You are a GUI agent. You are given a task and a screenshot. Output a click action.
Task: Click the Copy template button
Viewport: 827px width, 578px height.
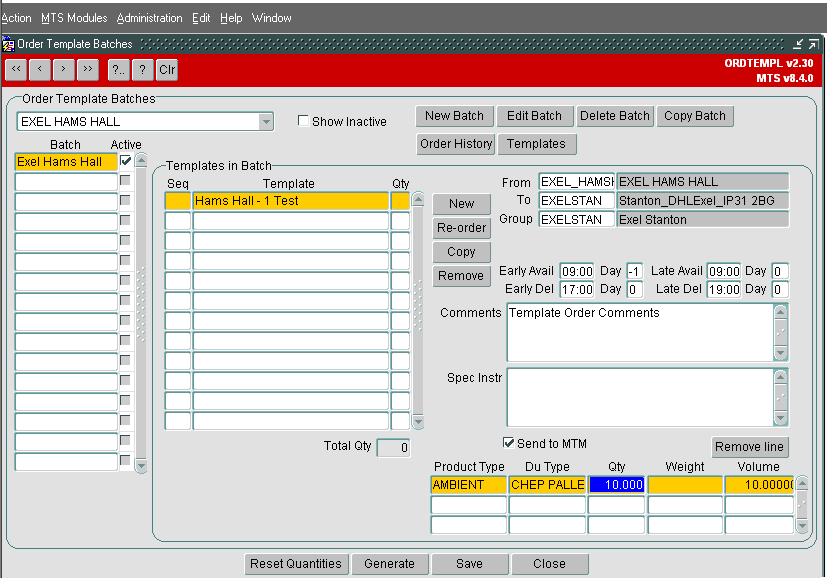coord(461,252)
